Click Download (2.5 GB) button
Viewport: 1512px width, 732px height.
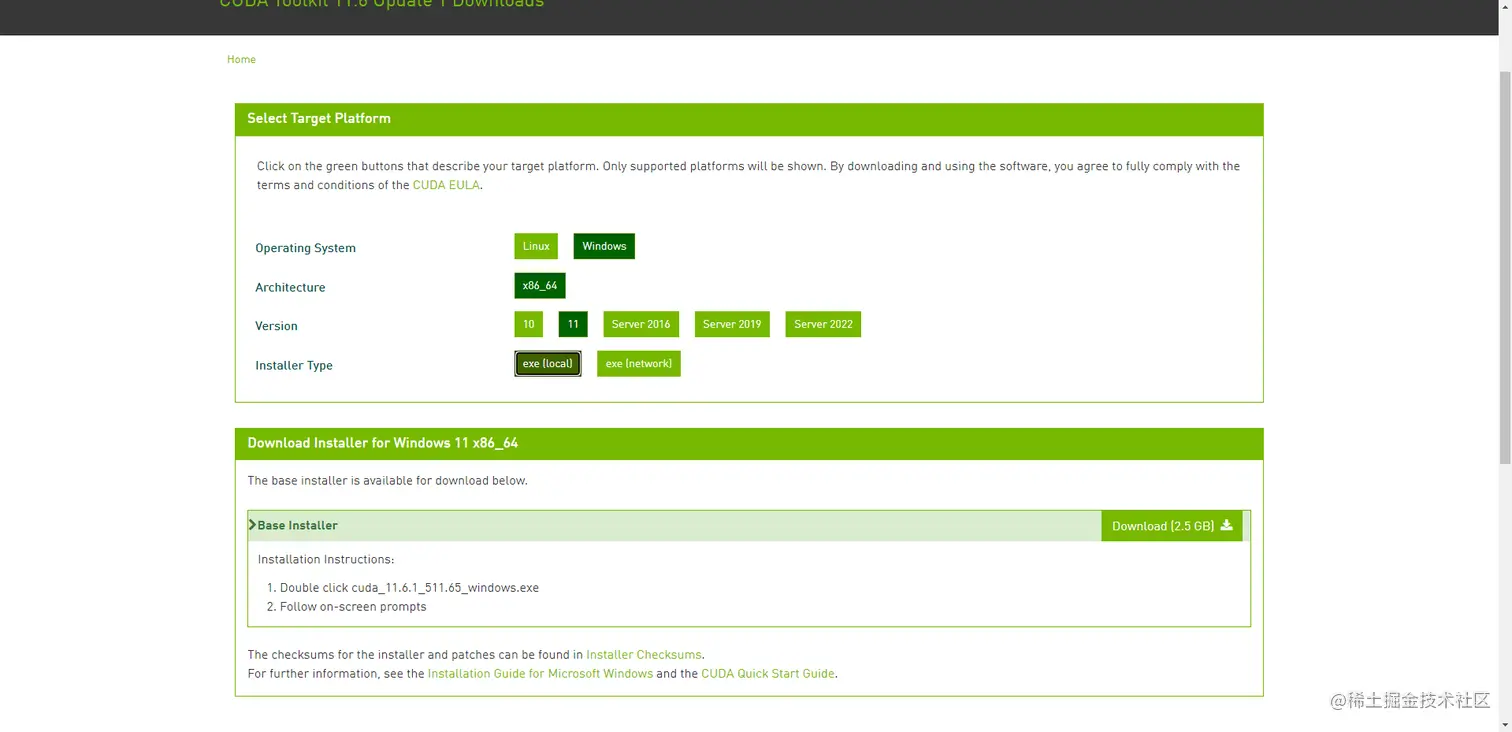[x=1172, y=526]
